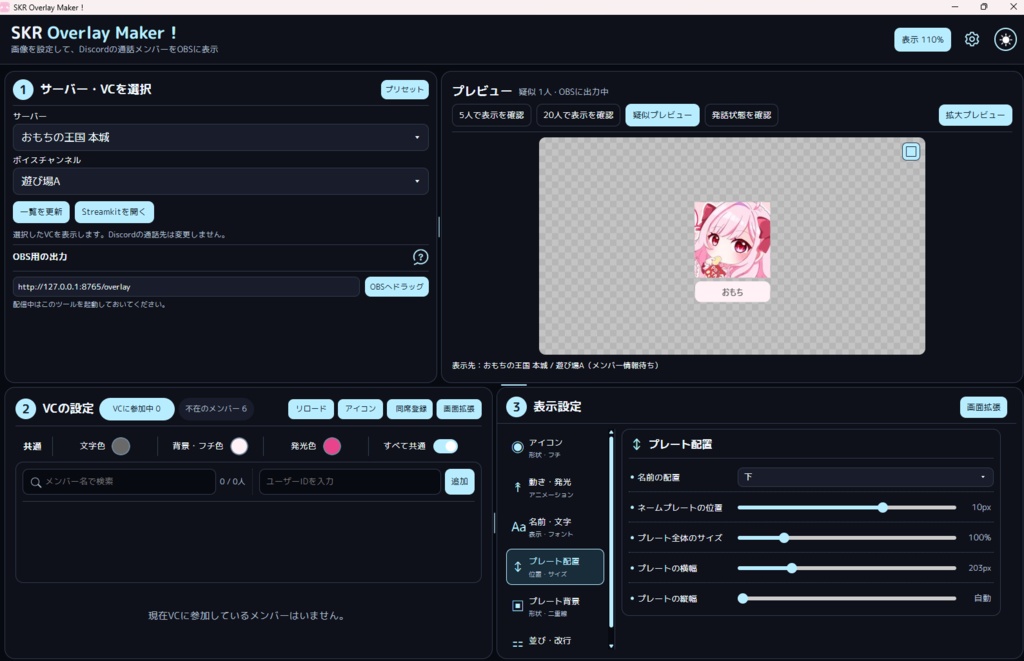Image resolution: width=1024 pixels, height=661 pixels.
Task: Click the OBSへドラッグ button
Action: 396,287
